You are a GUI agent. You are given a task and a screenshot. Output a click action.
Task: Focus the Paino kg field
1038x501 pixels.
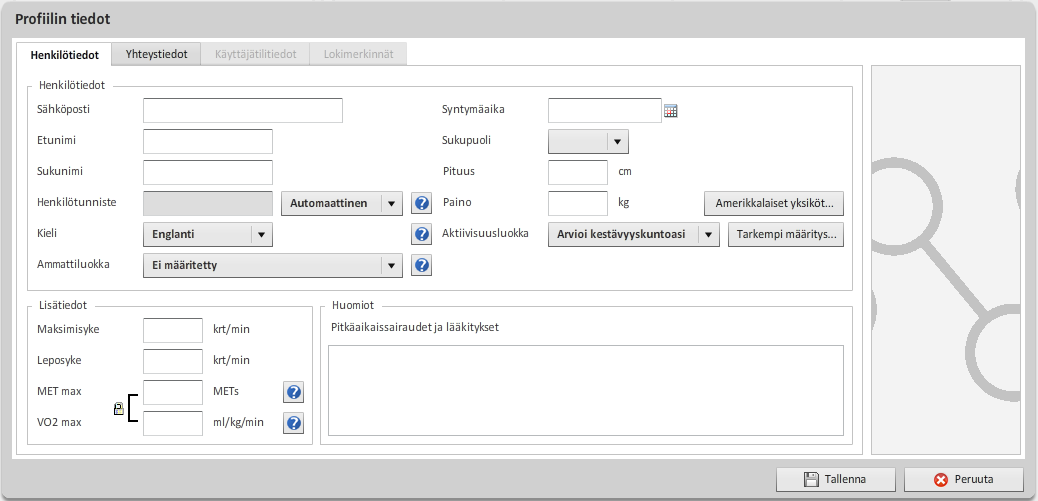coord(578,203)
